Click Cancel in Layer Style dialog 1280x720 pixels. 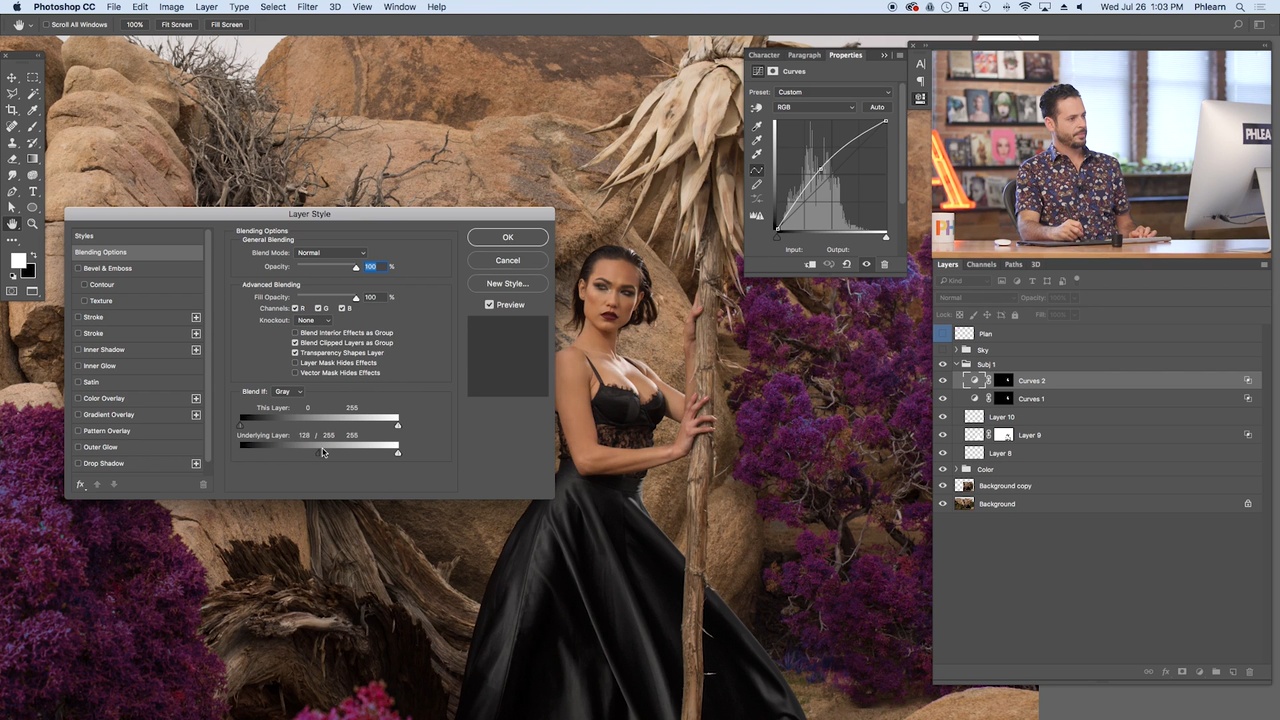pos(508,260)
